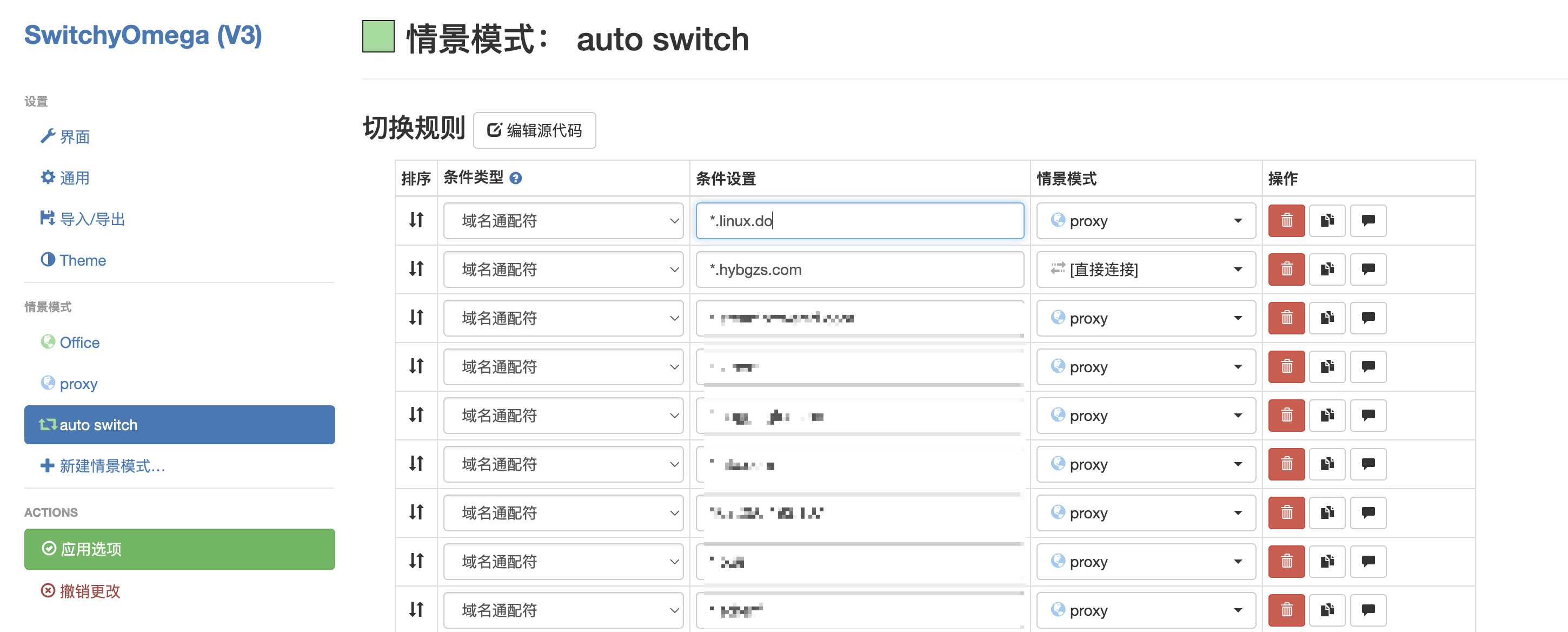Image resolution: width=1568 pixels, height=632 pixels.
Task: Focus the *.hybgzs.com condition field
Action: [860, 269]
